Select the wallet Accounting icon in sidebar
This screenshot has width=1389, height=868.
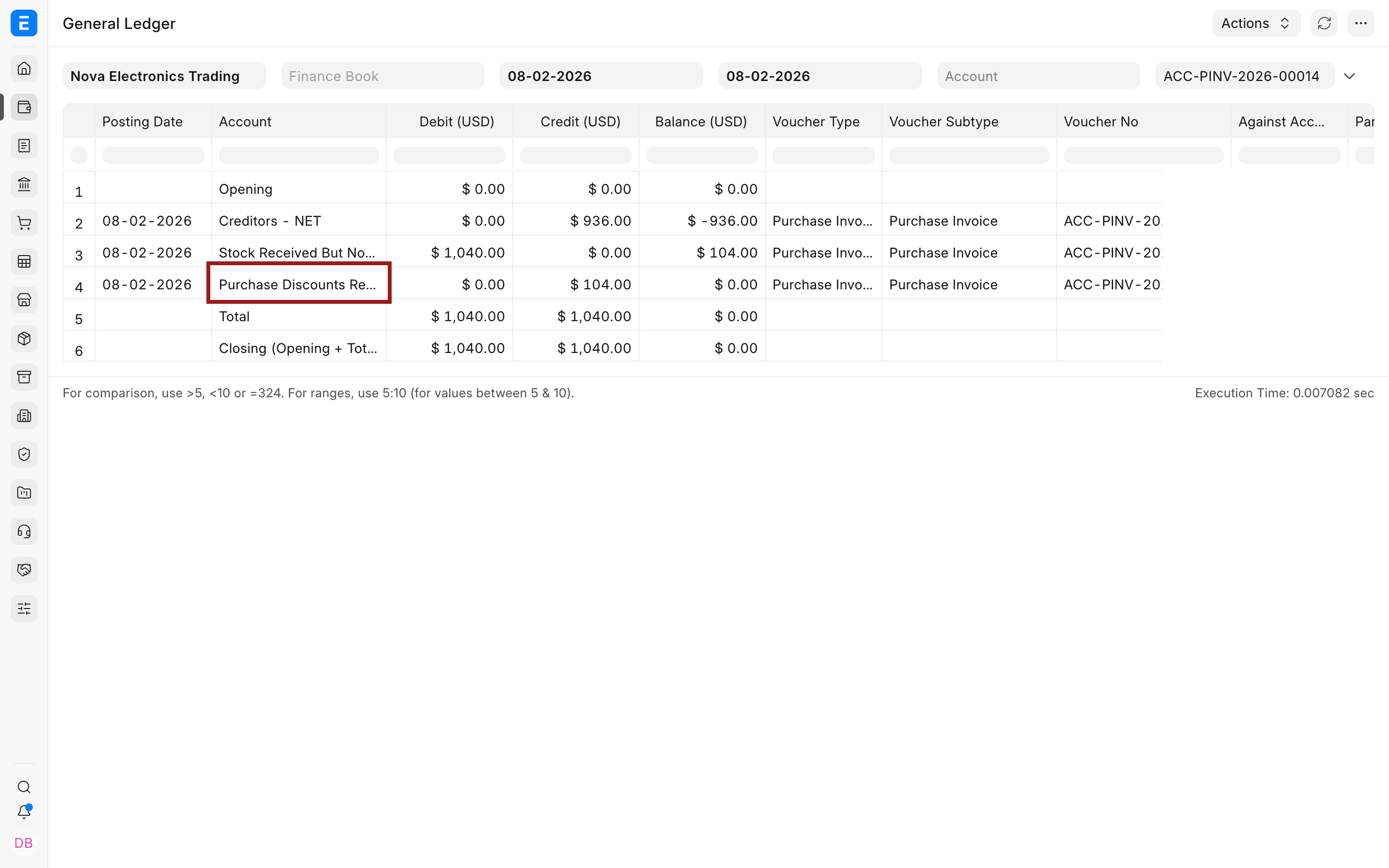pos(24,107)
